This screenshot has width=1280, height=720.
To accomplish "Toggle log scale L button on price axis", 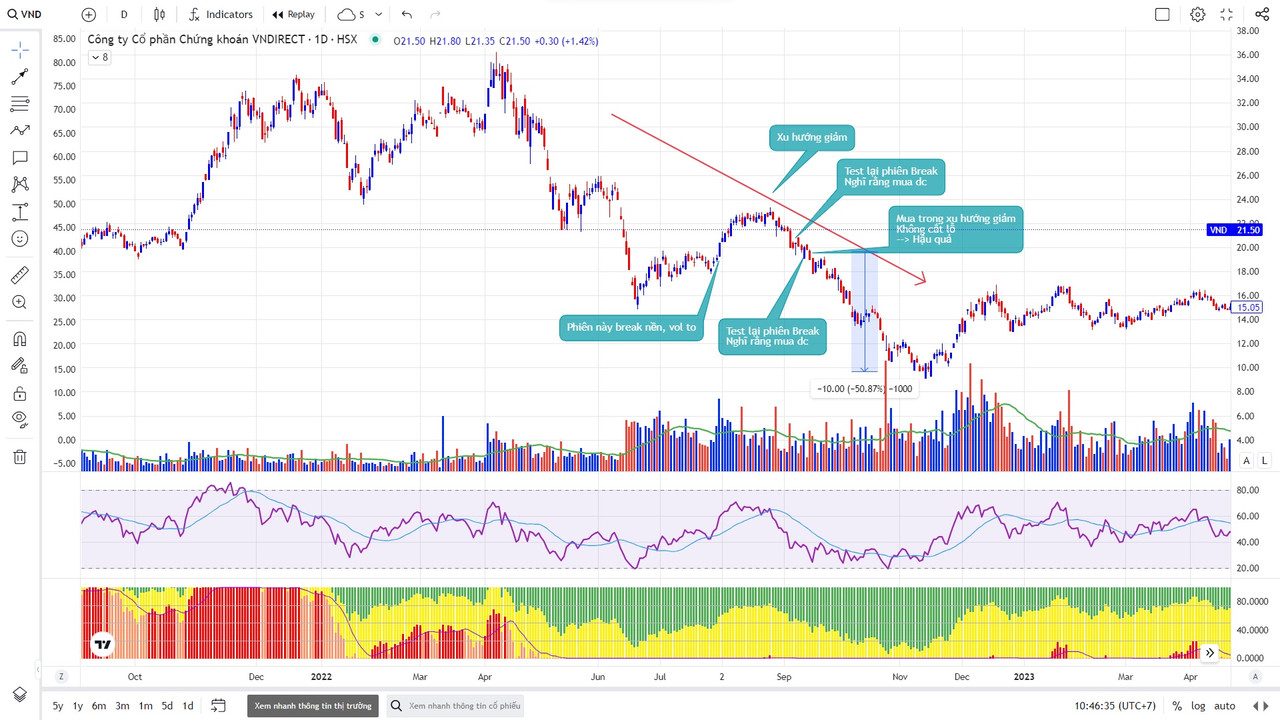I will tap(1264, 460).
